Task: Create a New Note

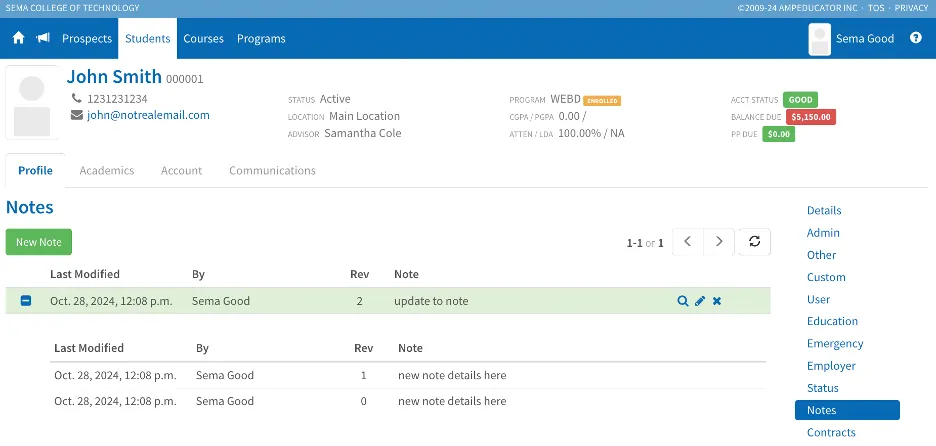Action: click(39, 242)
